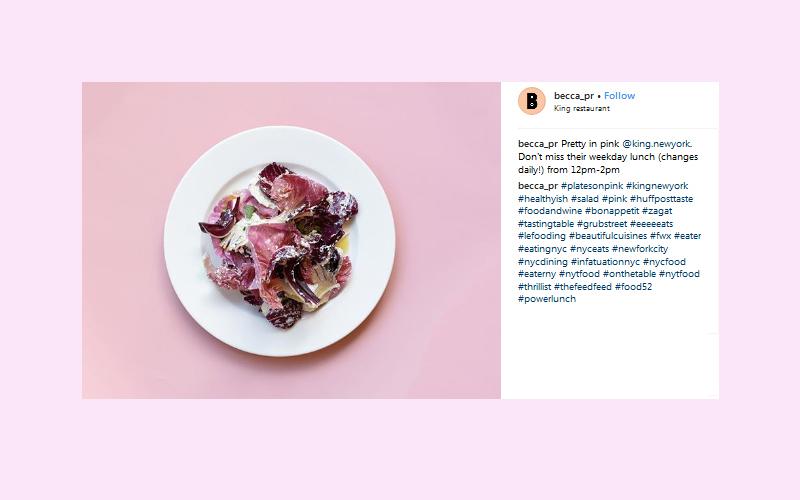This screenshot has height=500, width=800.
Task: Open the #kingnewyork hashtag
Action: tap(657, 186)
